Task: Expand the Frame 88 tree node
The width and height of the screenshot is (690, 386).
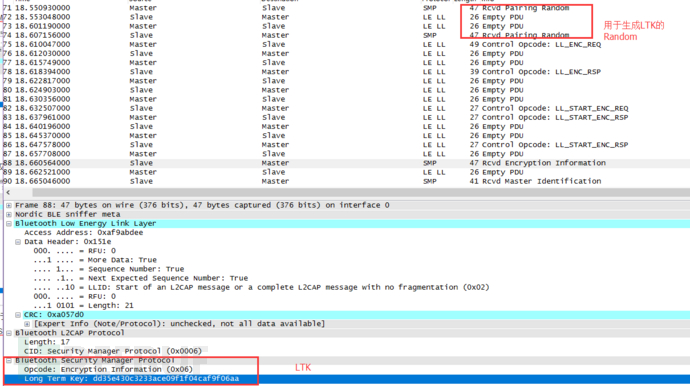Action: pyautogui.click(x=9, y=206)
